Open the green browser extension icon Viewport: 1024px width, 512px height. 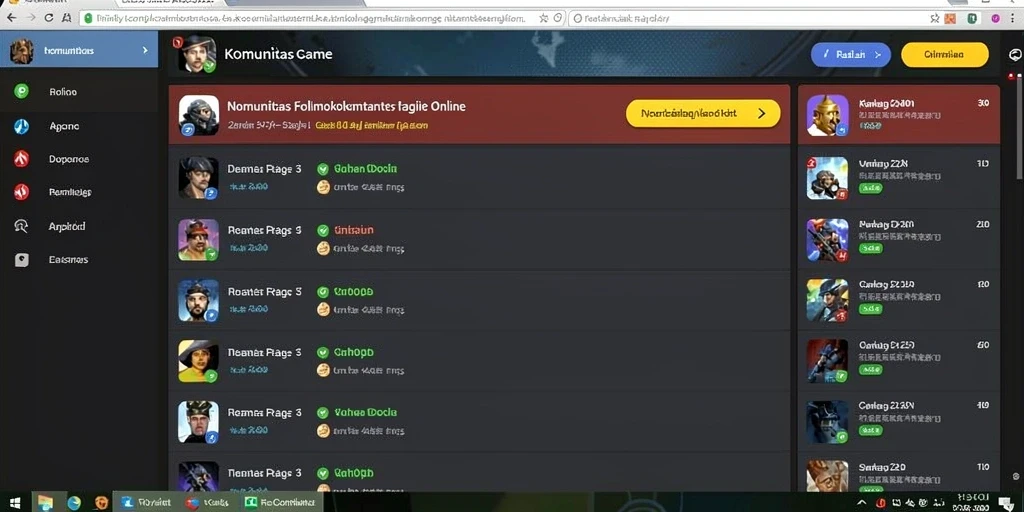972,19
